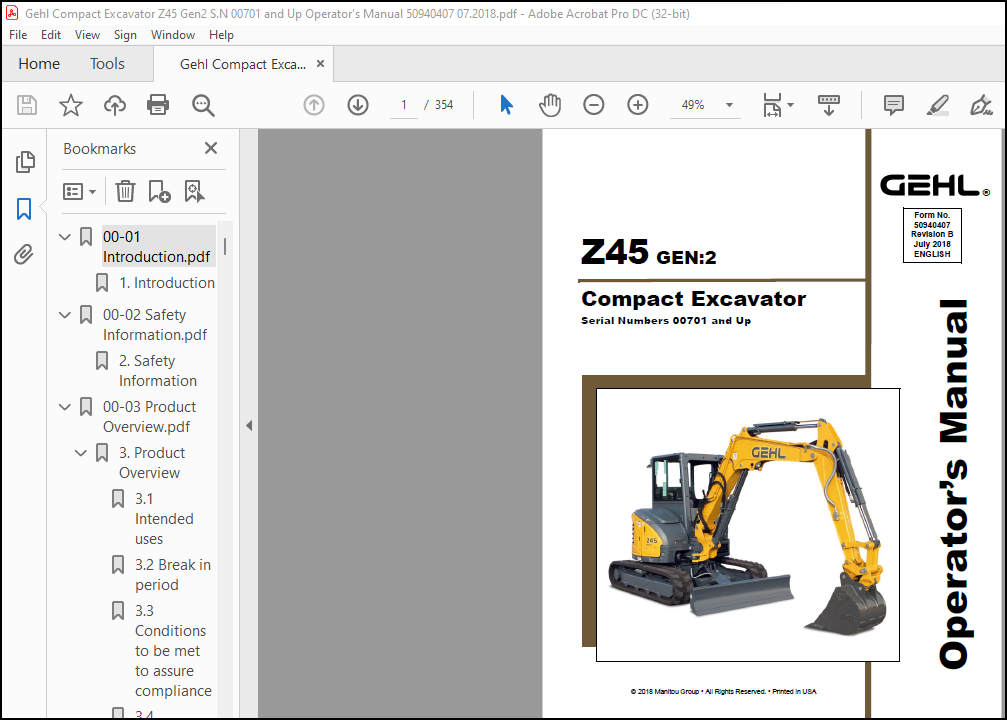
Task: Select Gehl Compact Exca document tab
Action: [243, 64]
